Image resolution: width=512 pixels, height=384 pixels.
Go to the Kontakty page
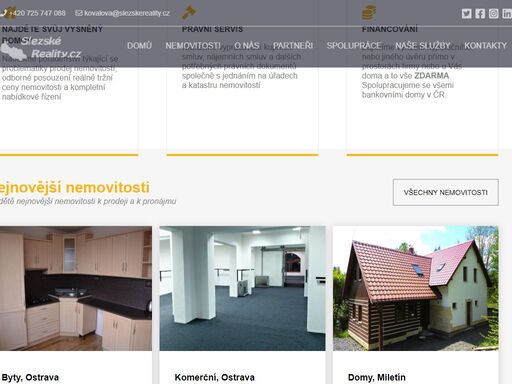(485, 46)
